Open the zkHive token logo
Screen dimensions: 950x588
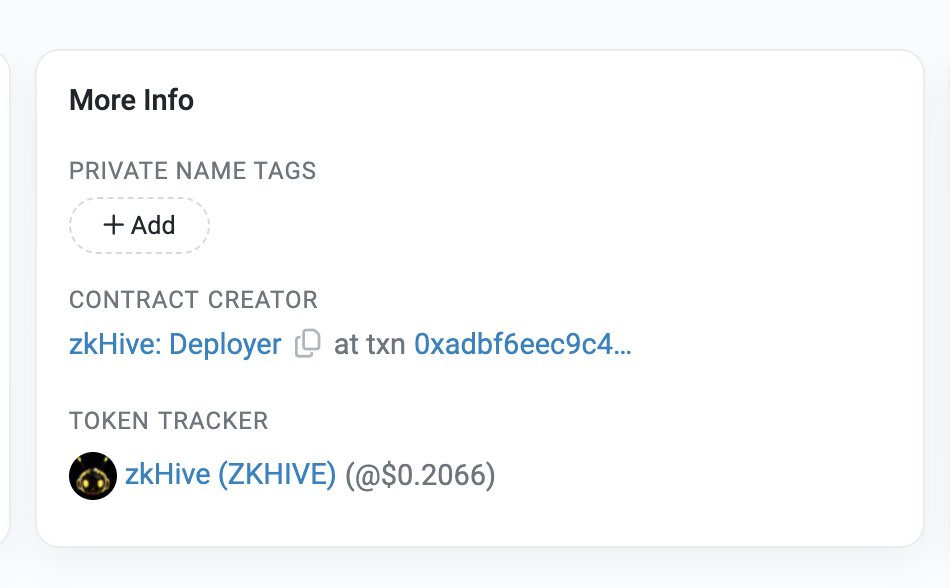[93, 475]
